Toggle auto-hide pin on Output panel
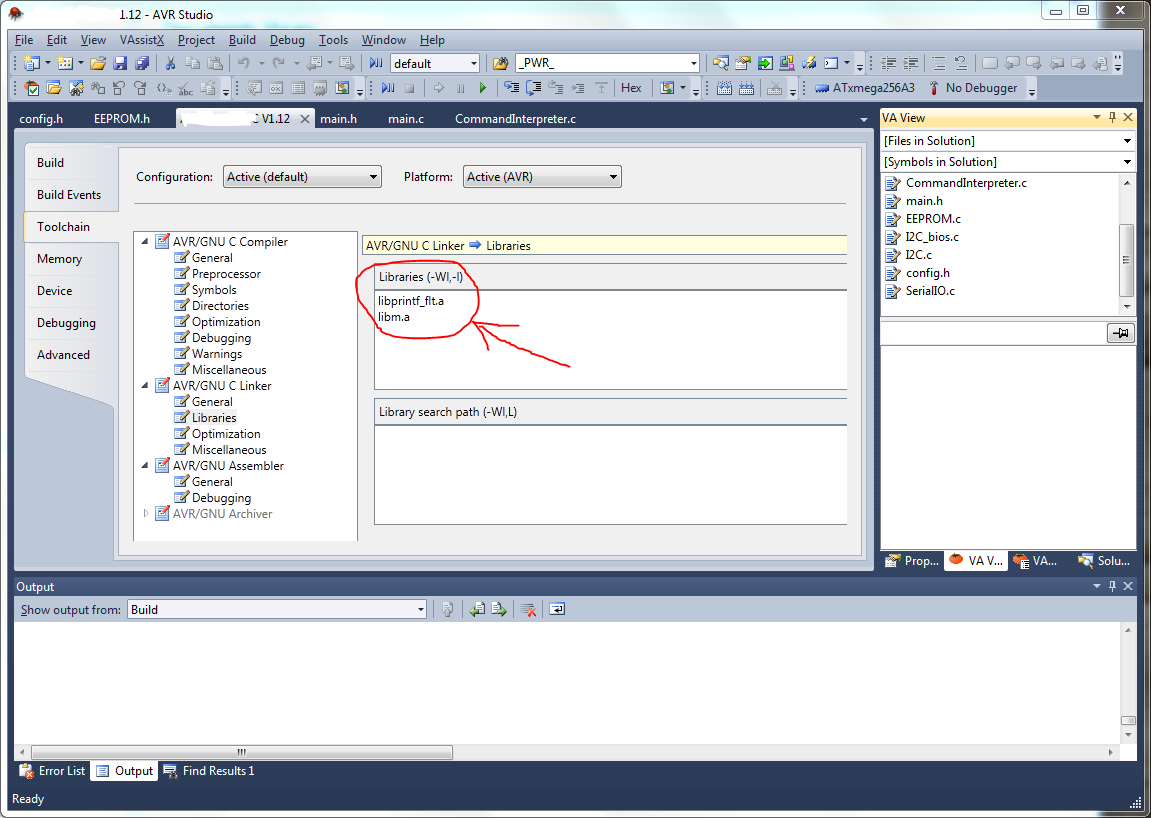This screenshot has height=818, width=1151. [1112, 586]
